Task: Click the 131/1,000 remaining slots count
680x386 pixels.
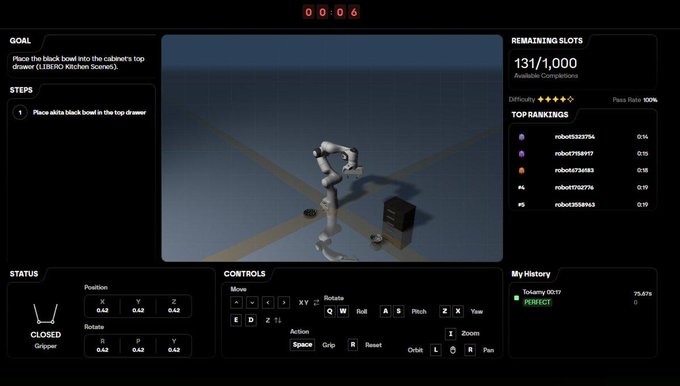Action: point(546,63)
